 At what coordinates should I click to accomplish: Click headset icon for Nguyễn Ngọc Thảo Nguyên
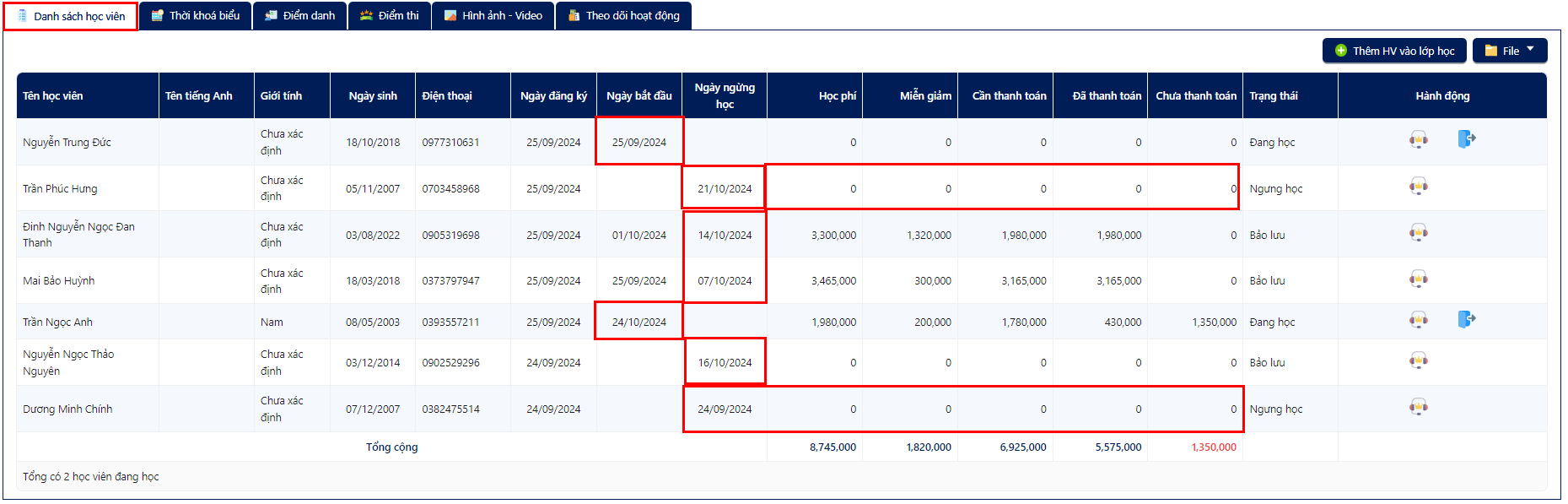point(1419,361)
